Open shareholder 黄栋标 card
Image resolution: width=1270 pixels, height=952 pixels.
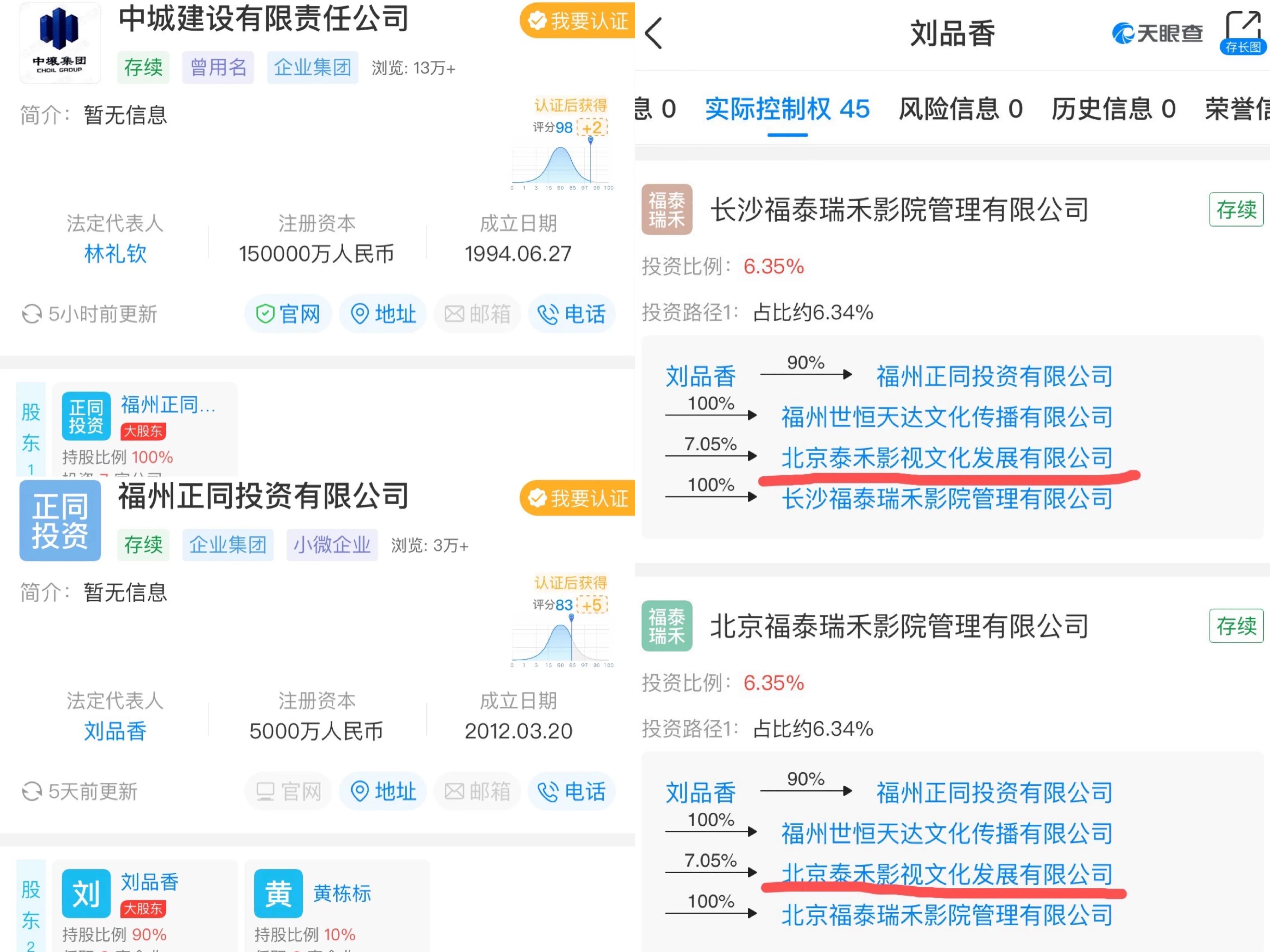pos(337,905)
